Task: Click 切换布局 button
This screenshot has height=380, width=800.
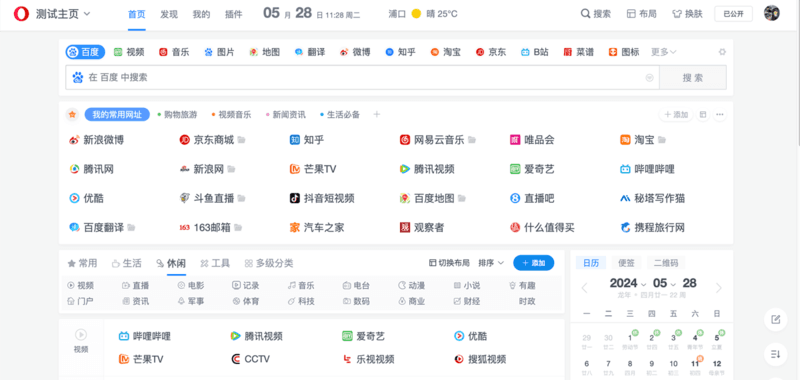Action: click(449, 263)
